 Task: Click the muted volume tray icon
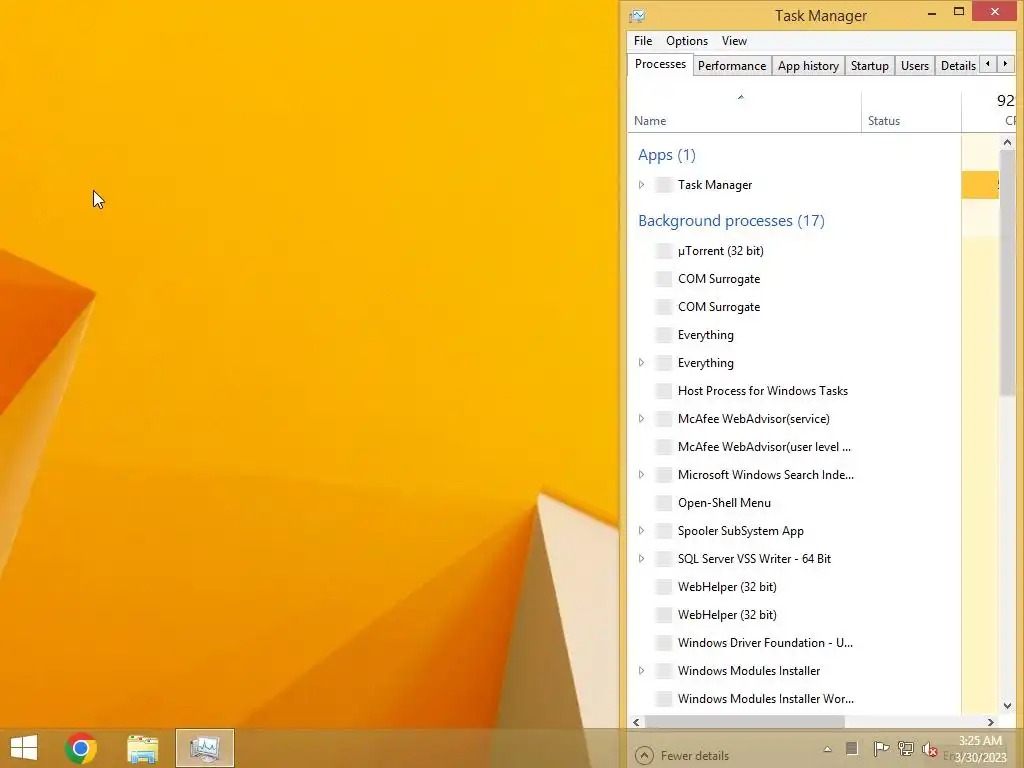click(929, 749)
